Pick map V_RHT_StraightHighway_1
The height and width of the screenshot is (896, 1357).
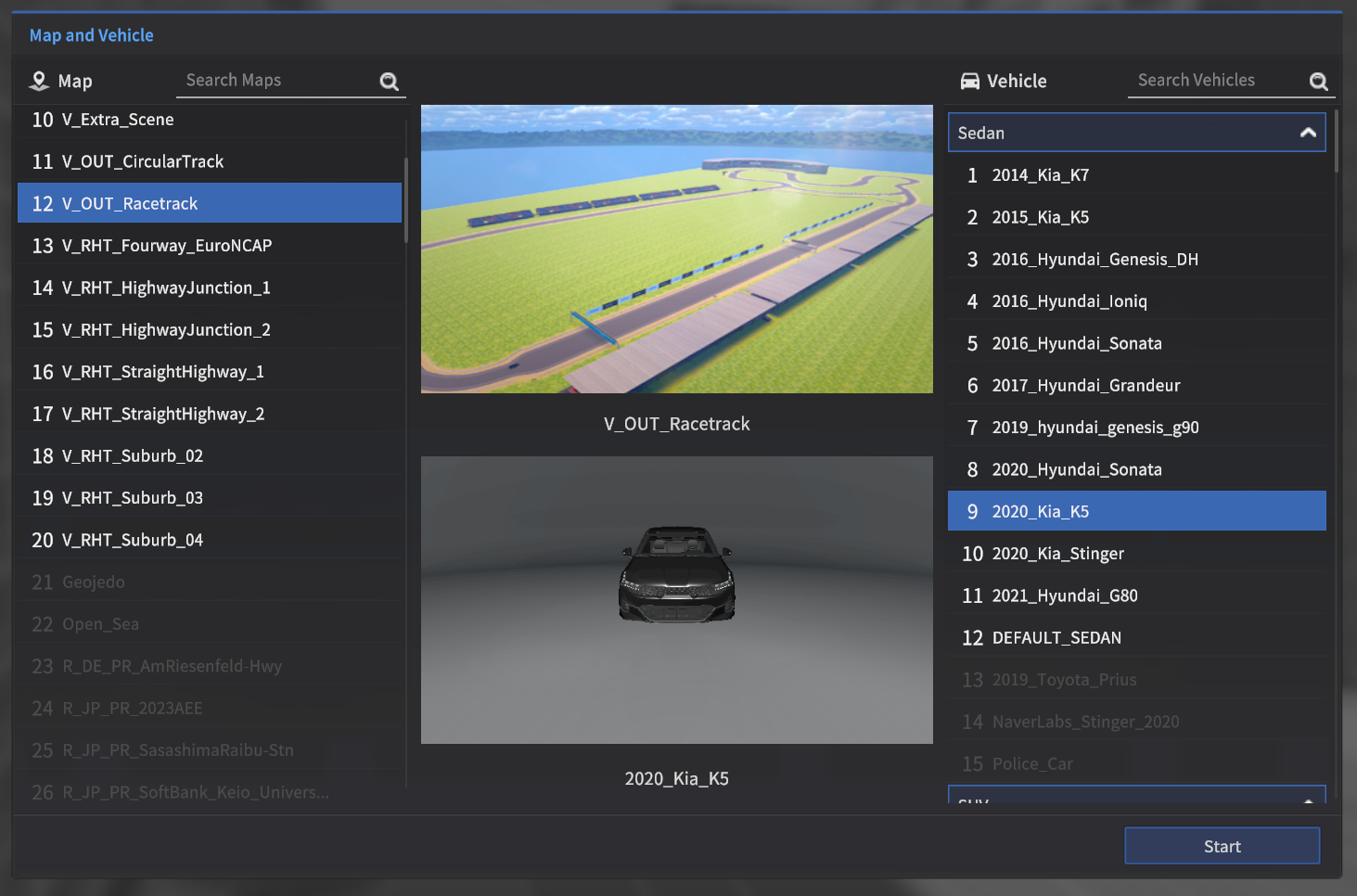click(x=210, y=372)
